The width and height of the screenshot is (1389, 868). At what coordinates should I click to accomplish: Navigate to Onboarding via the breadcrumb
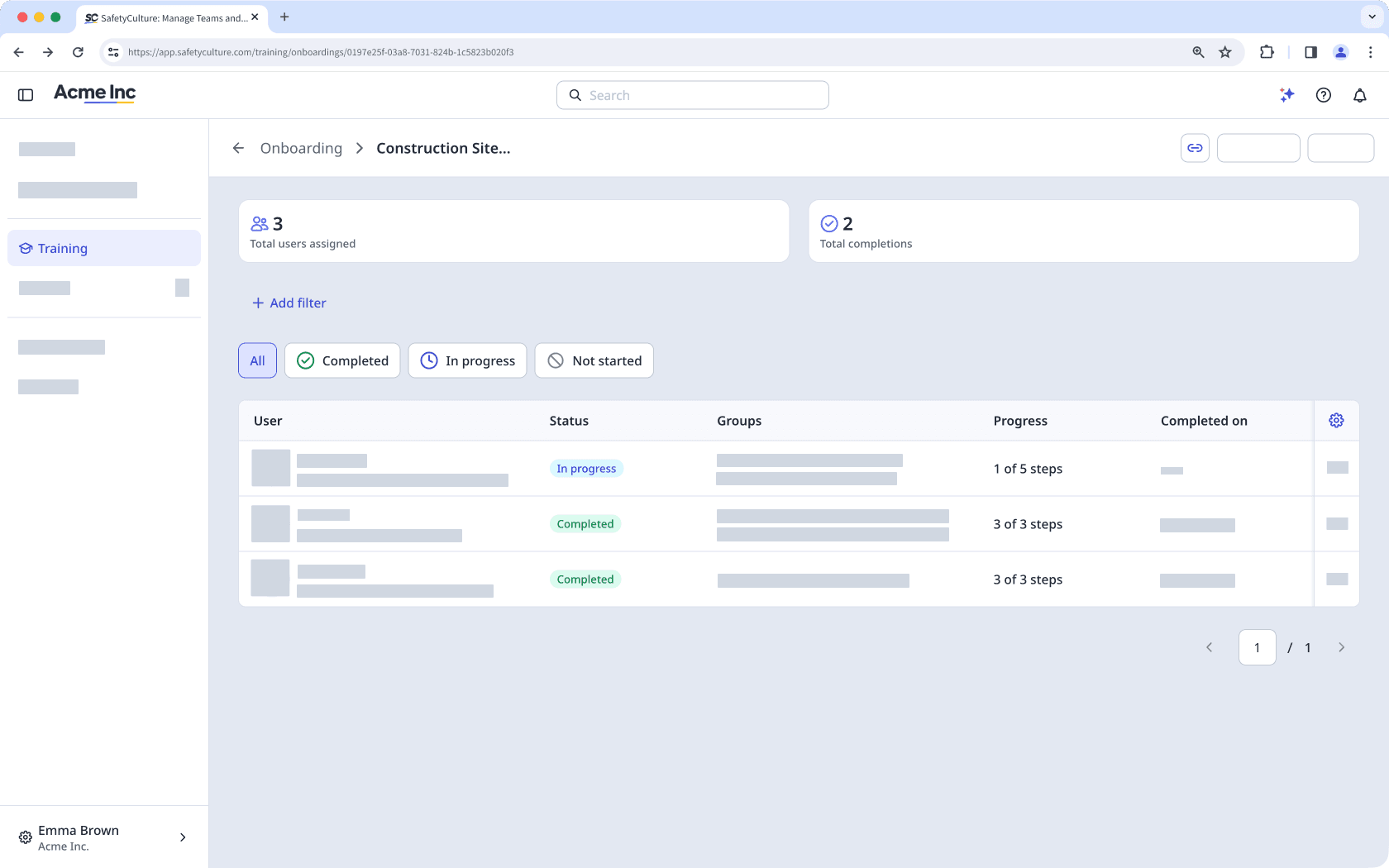pyautogui.click(x=301, y=148)
